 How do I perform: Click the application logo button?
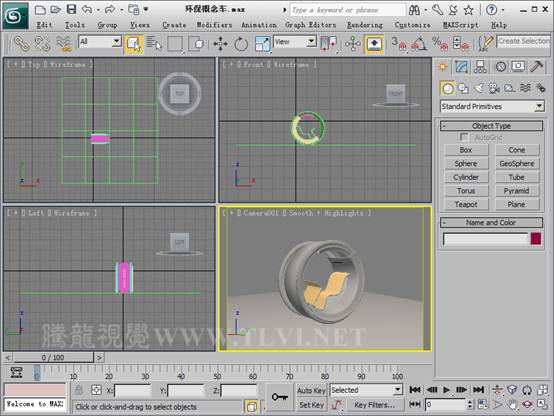[15, 16]
